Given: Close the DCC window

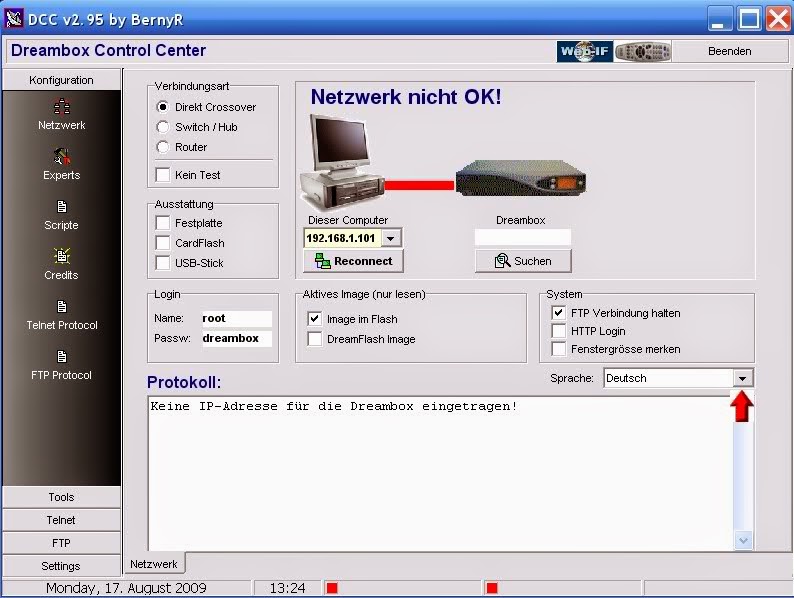Looking at the screenshot, I should 778,19.
